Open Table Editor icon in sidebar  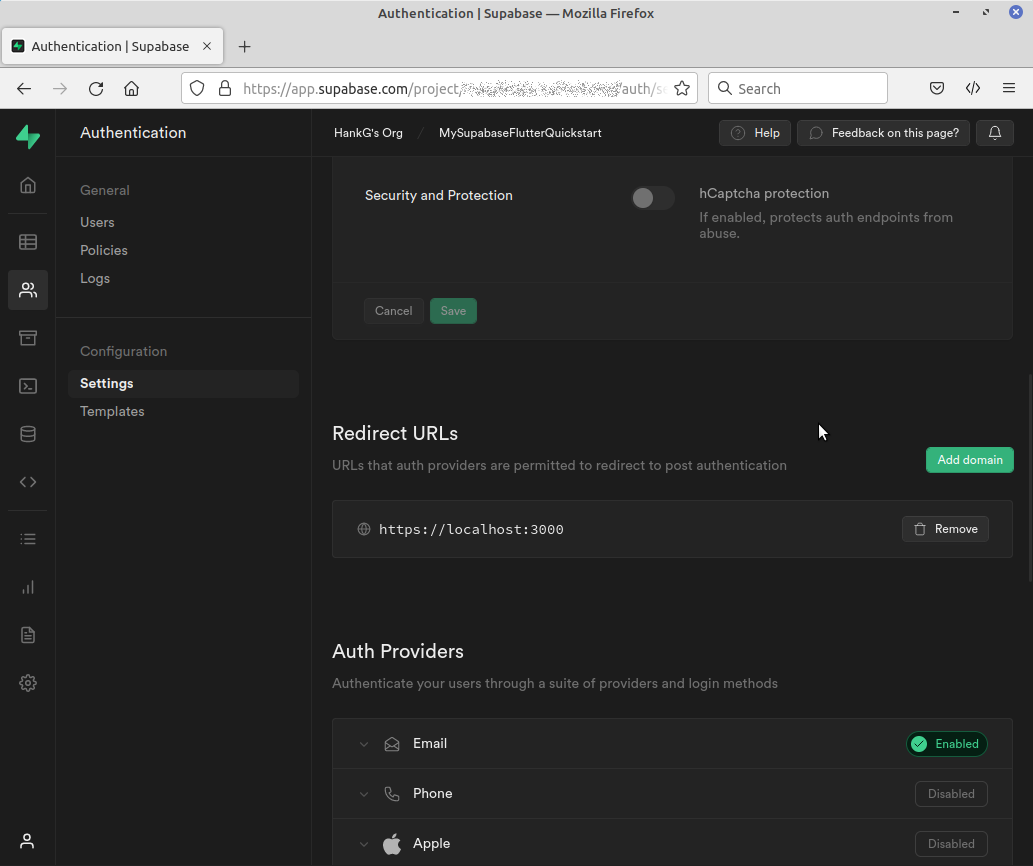click(x=28, y=242)
